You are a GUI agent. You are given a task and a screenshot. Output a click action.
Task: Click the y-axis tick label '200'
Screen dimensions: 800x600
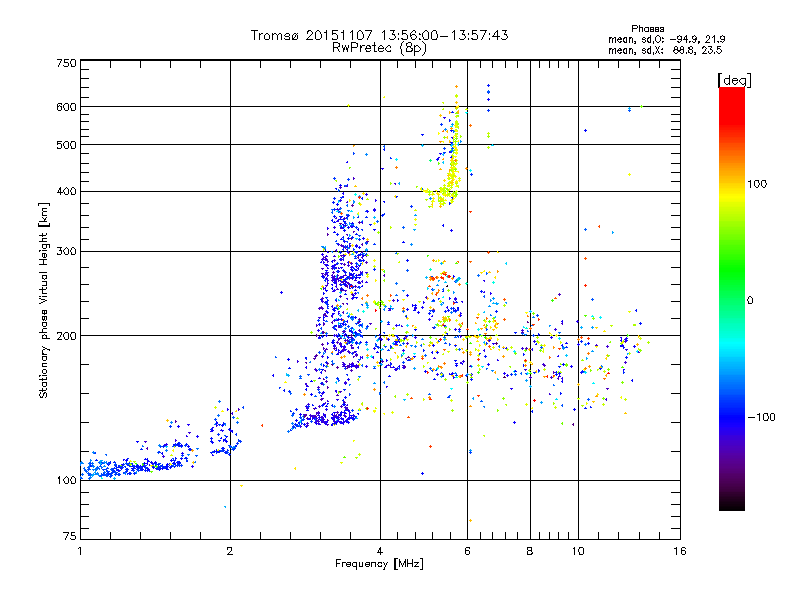pyautogui.click(x=66, y=336)
